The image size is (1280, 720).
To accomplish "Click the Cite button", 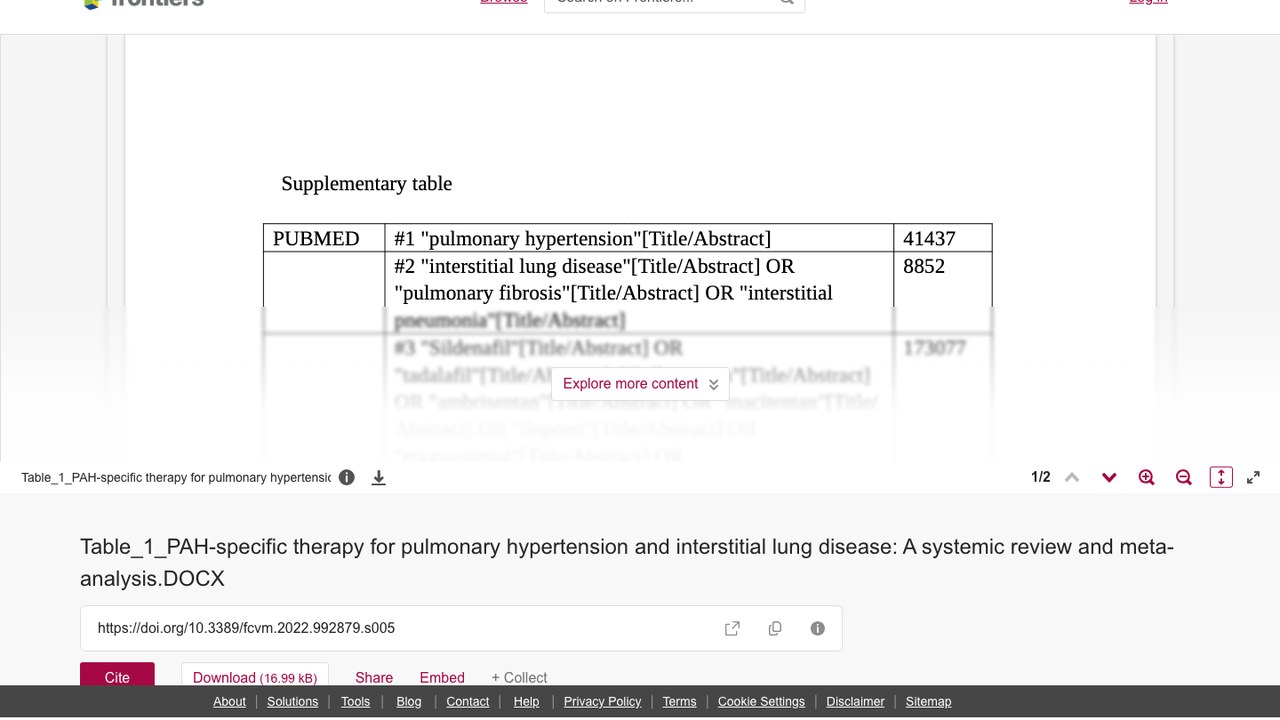I will coord(117,676).
